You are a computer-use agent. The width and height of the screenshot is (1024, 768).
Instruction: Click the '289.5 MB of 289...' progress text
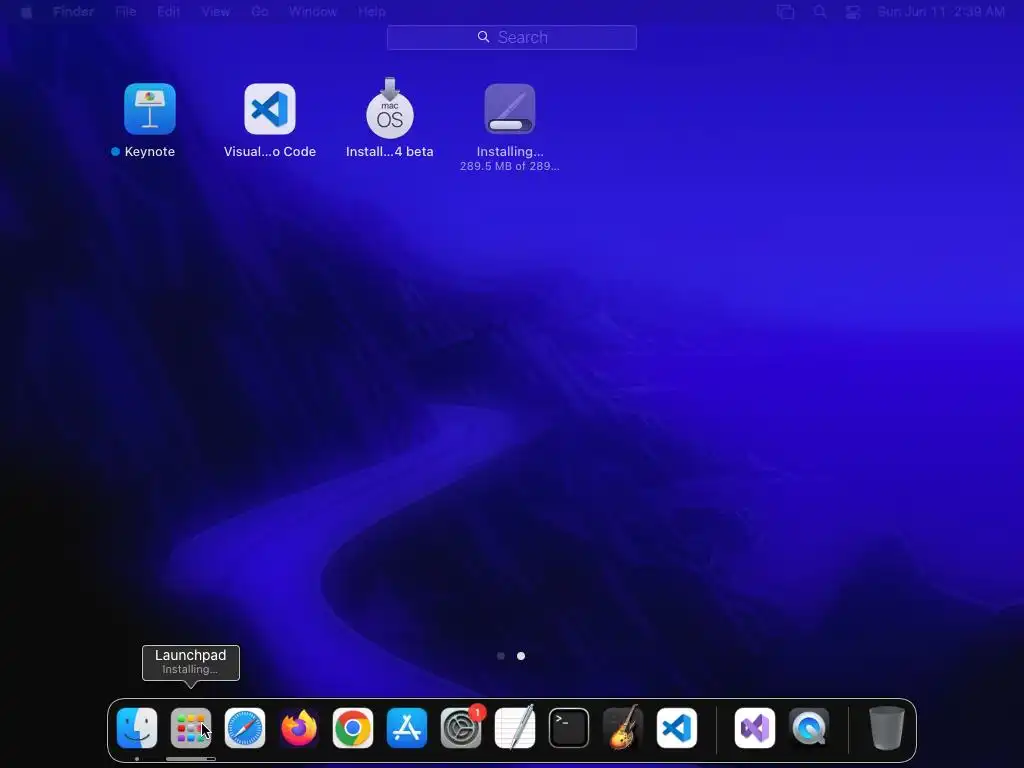[x=509, y=167]
